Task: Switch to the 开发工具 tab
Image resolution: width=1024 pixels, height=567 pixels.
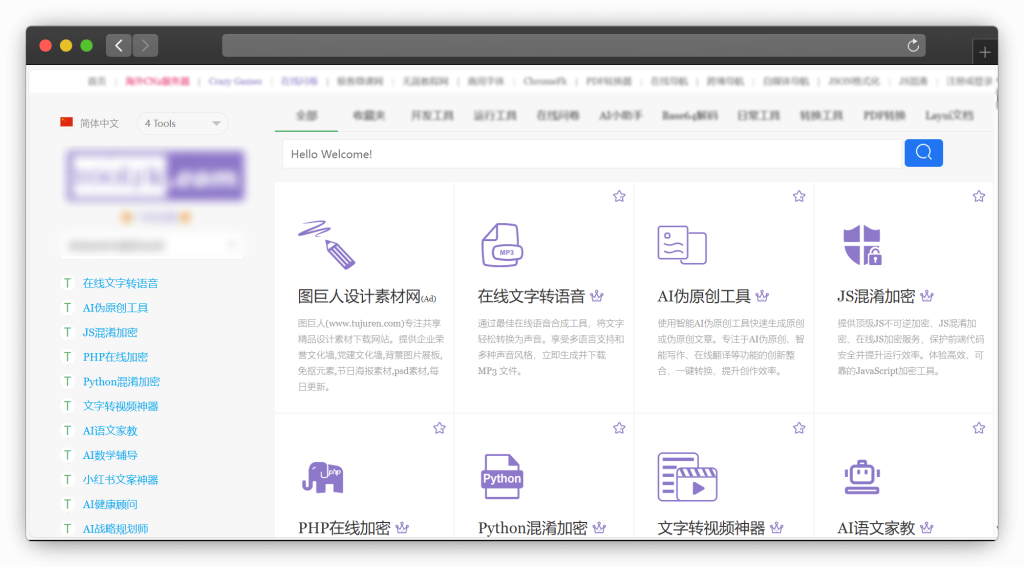Action: (432, 116)
